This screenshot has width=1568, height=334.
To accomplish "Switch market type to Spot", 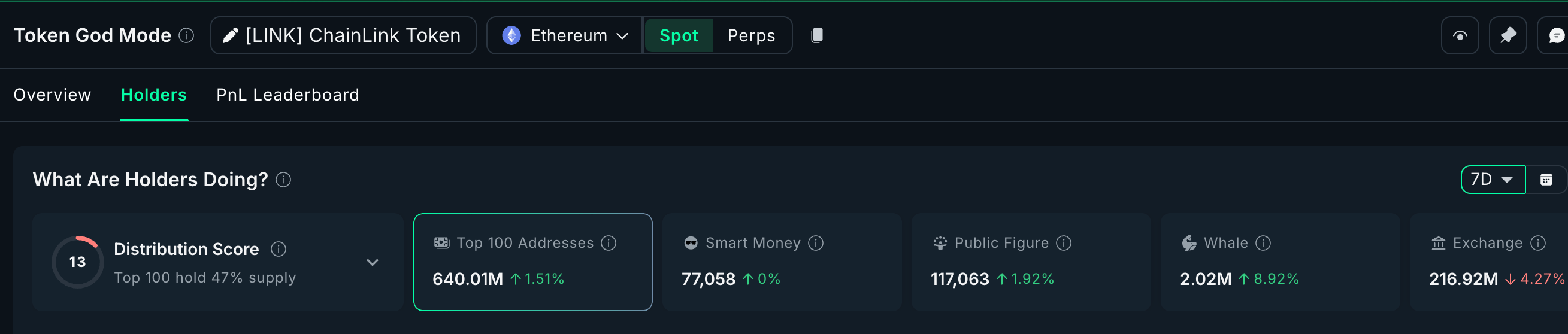I will click(678, 35).
